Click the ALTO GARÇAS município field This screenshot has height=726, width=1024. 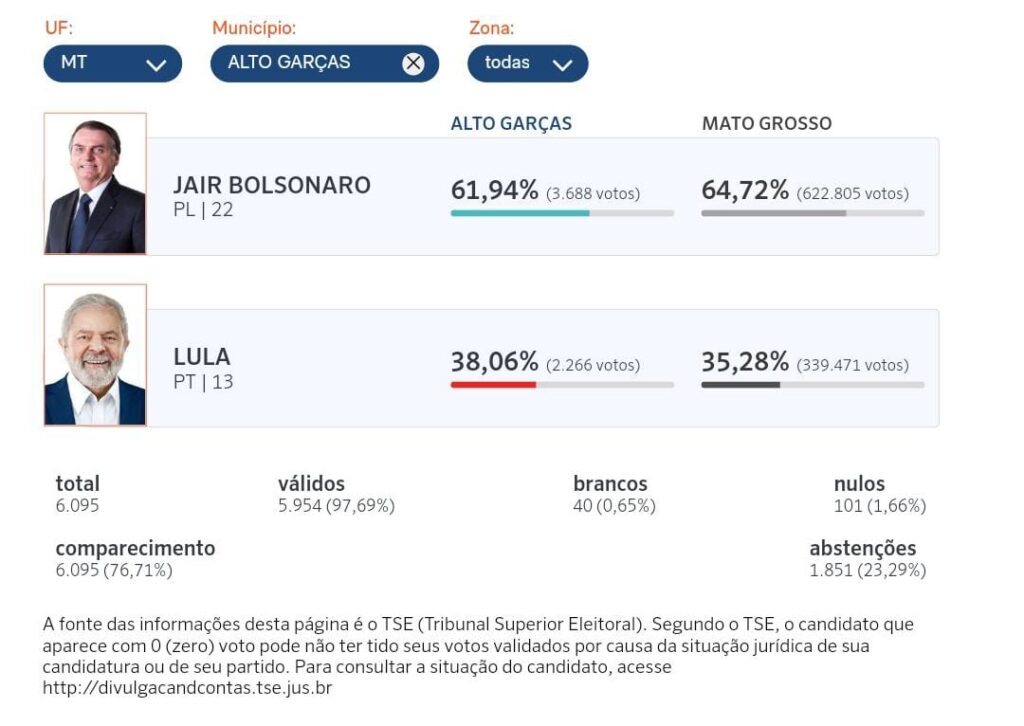pyautogui.click(x=324, y=63)
